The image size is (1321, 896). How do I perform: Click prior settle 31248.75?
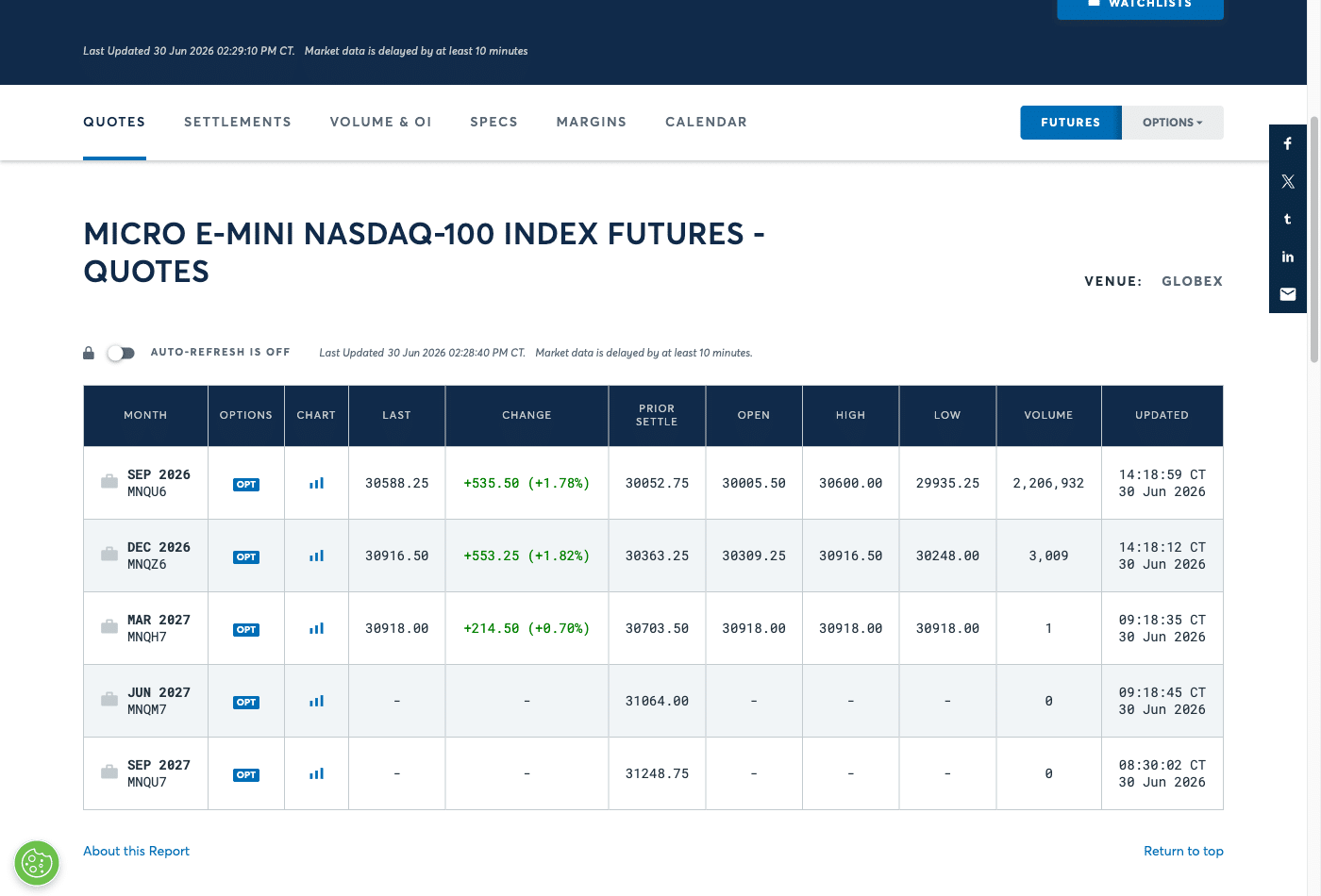pos(657,773)
